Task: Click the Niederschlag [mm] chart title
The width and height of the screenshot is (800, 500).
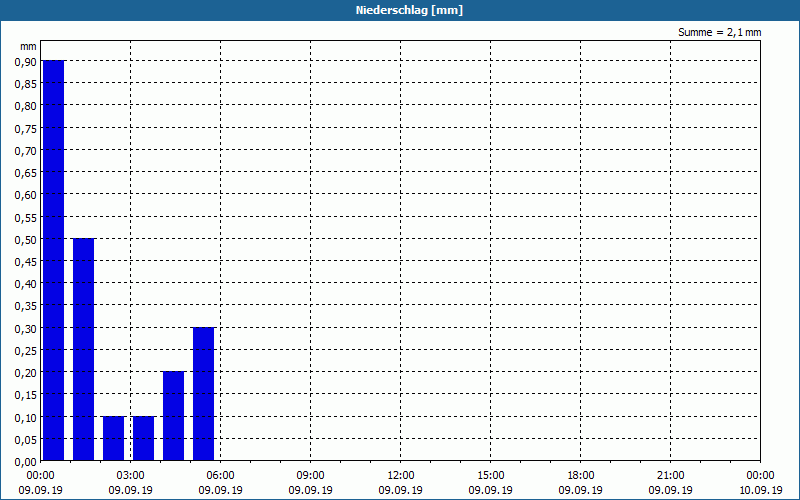Action: (x=409, y=10)
